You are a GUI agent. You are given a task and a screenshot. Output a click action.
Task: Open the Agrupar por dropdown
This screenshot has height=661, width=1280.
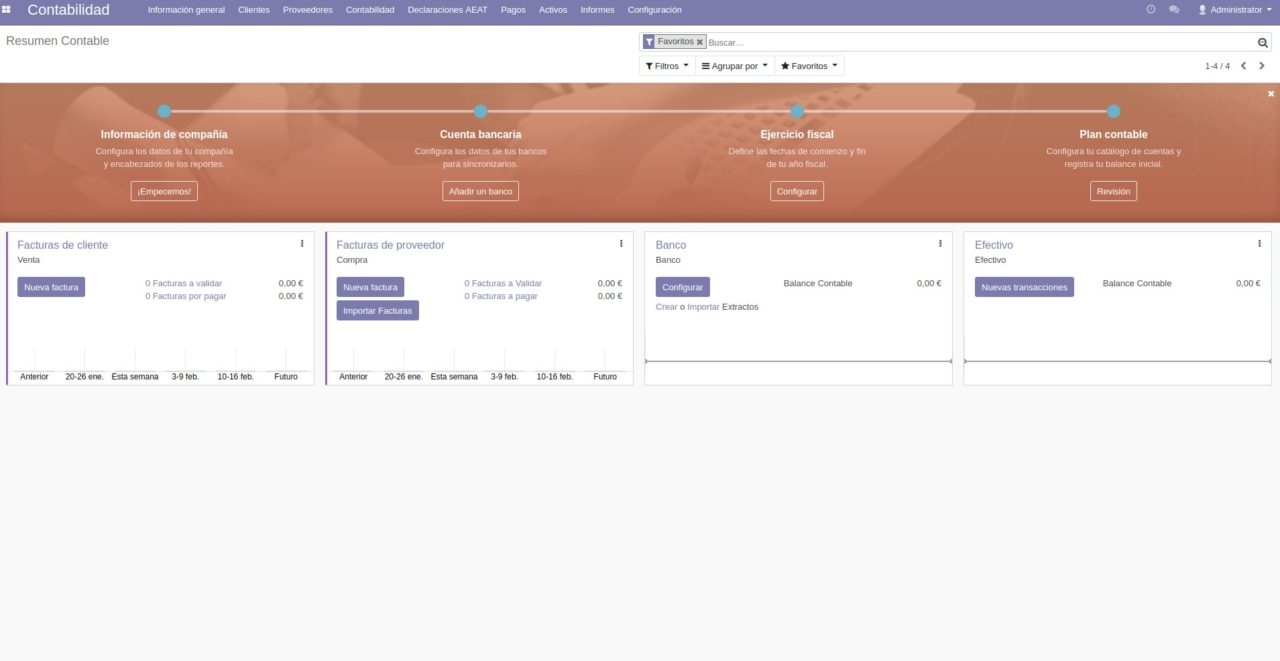click(x=735, y=65)
